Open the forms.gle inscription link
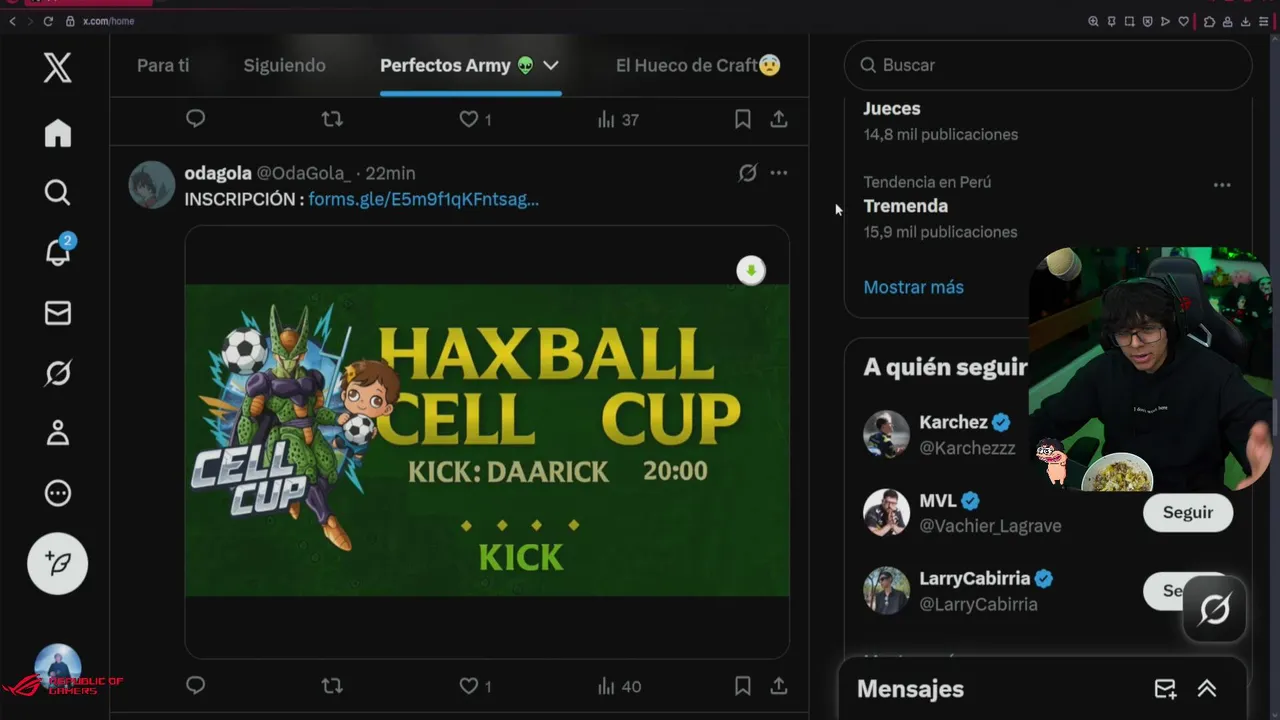Viewport: 1280px width, 720px height. point(423,199)
